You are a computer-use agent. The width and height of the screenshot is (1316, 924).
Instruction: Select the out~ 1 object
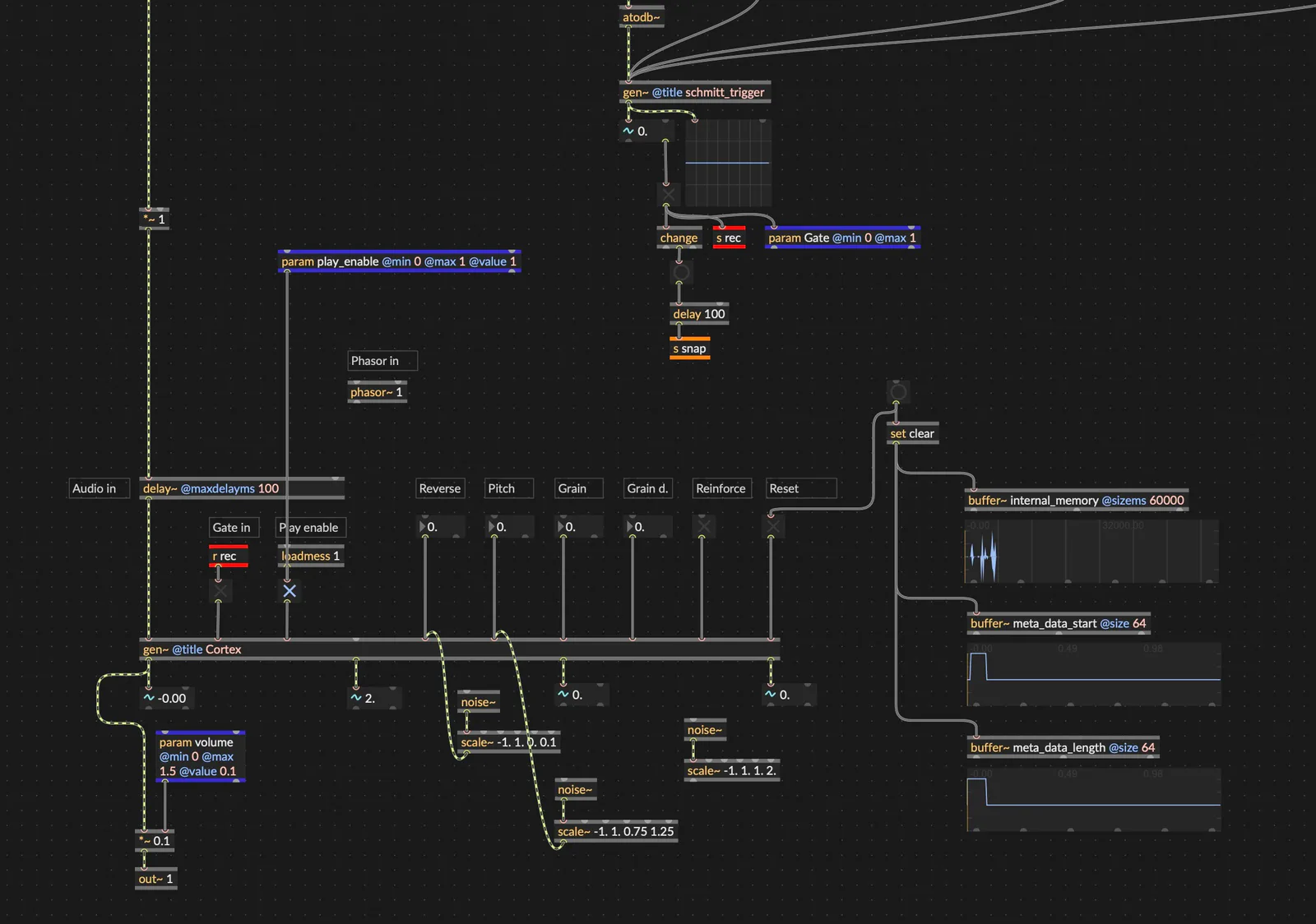[x=156, y=879]
